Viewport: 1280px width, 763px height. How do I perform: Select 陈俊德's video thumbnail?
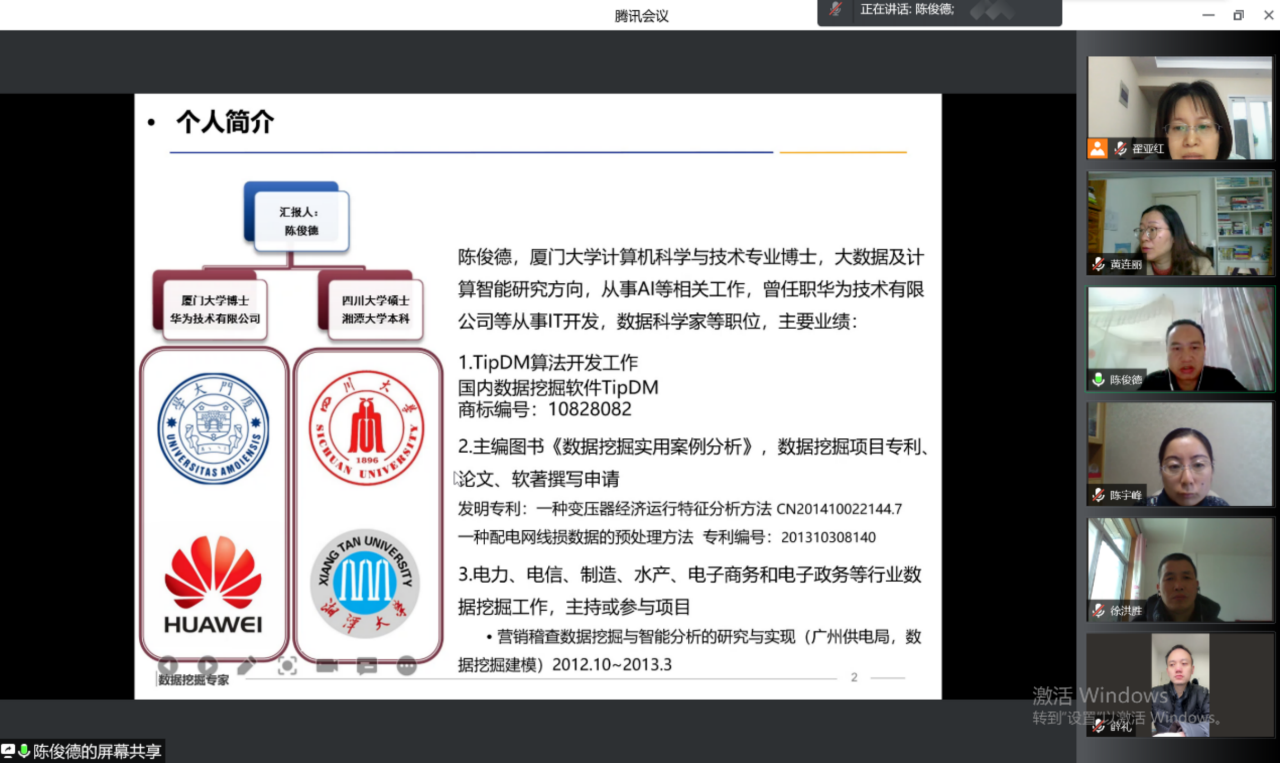point(1179,338)
